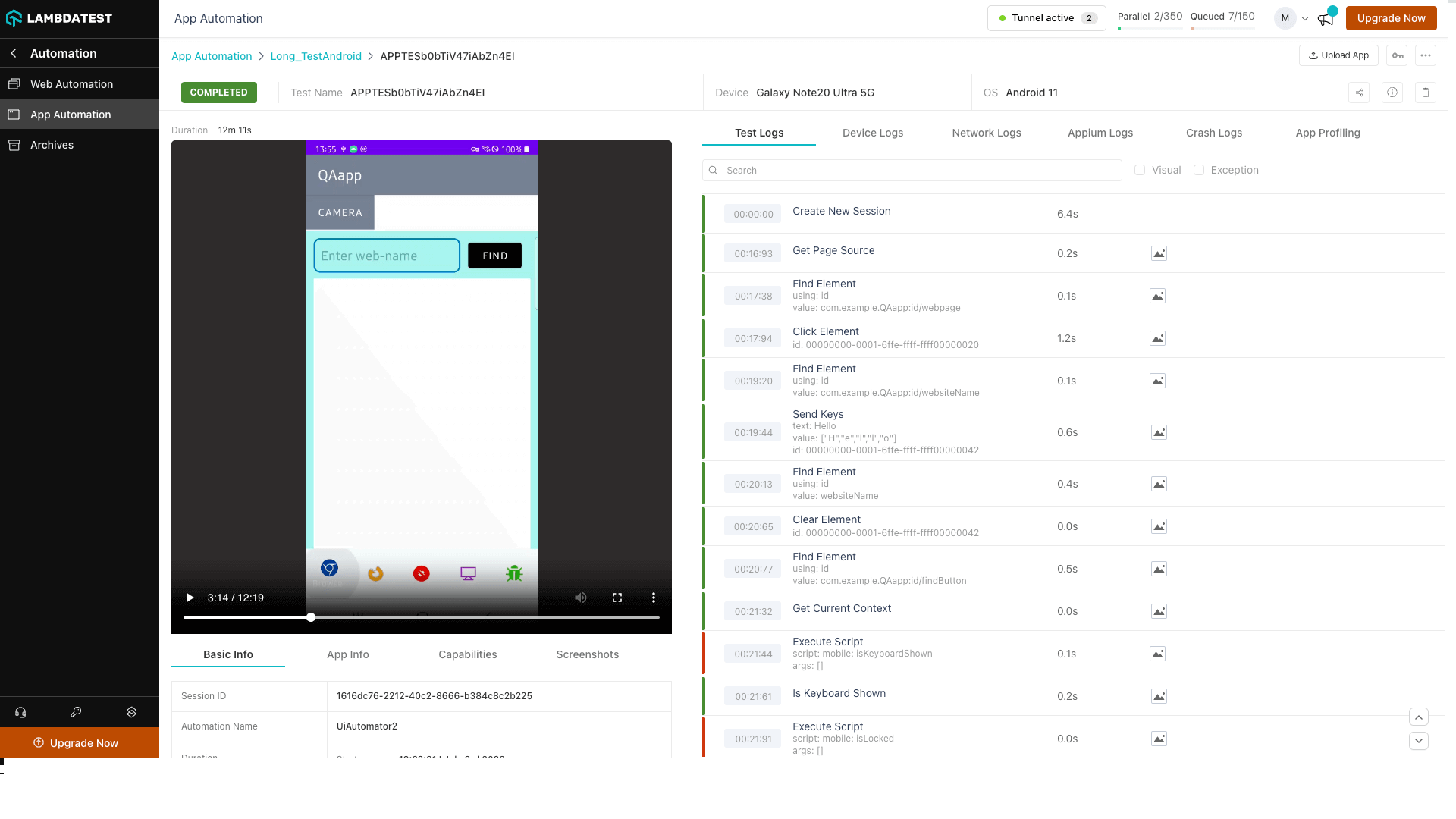Click the log search input field
The width and height of the screenshot is (1456, 819).
[x=910, y=170]
